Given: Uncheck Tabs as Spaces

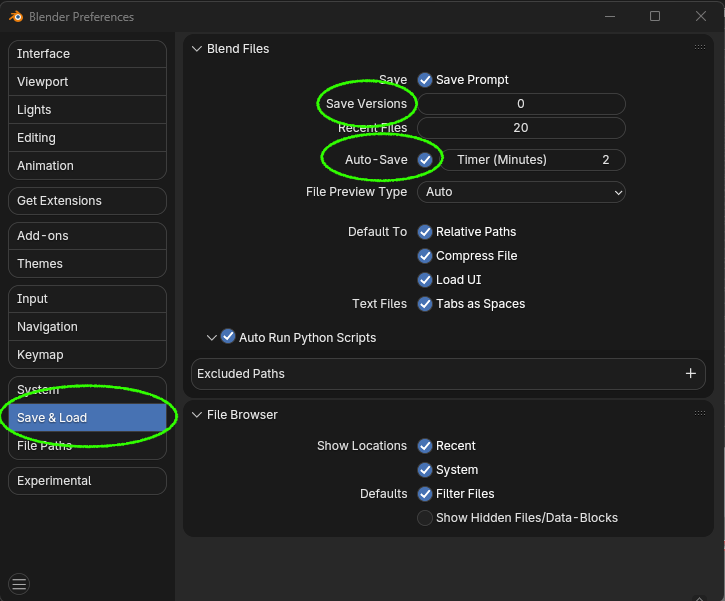Looking at the screenshot, I should pos(425,304).
